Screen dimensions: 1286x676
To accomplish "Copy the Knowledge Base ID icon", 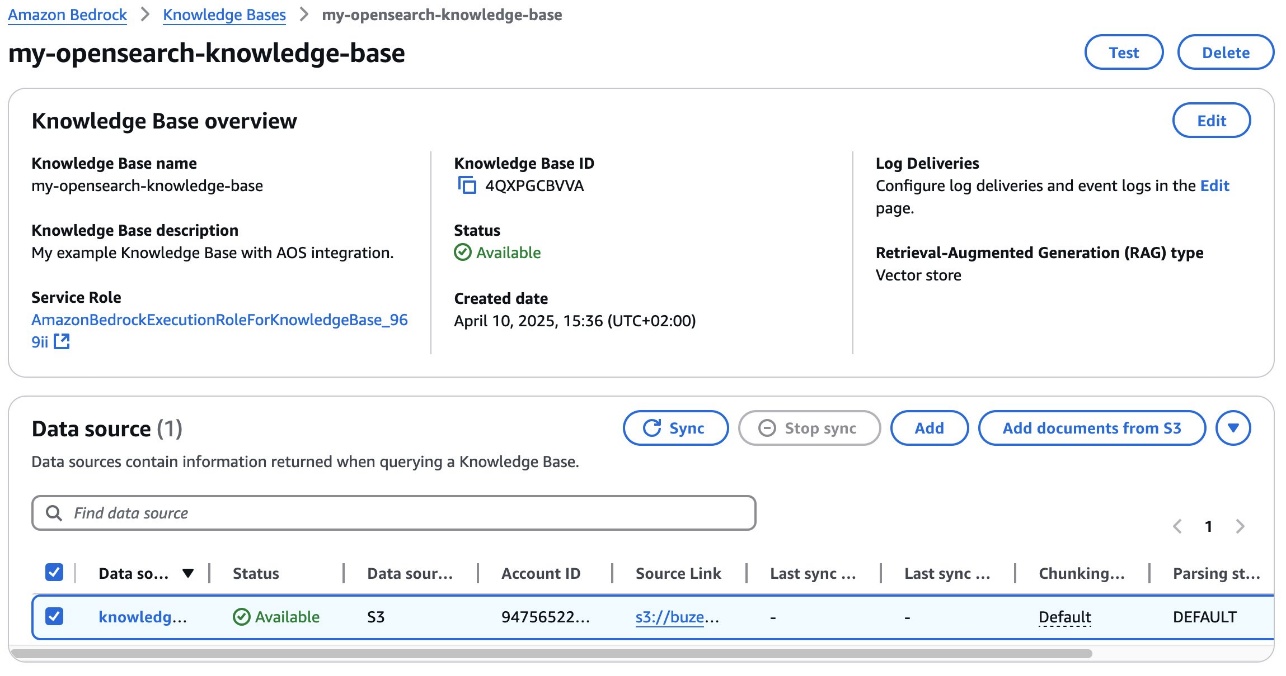I will pos(467,186).
